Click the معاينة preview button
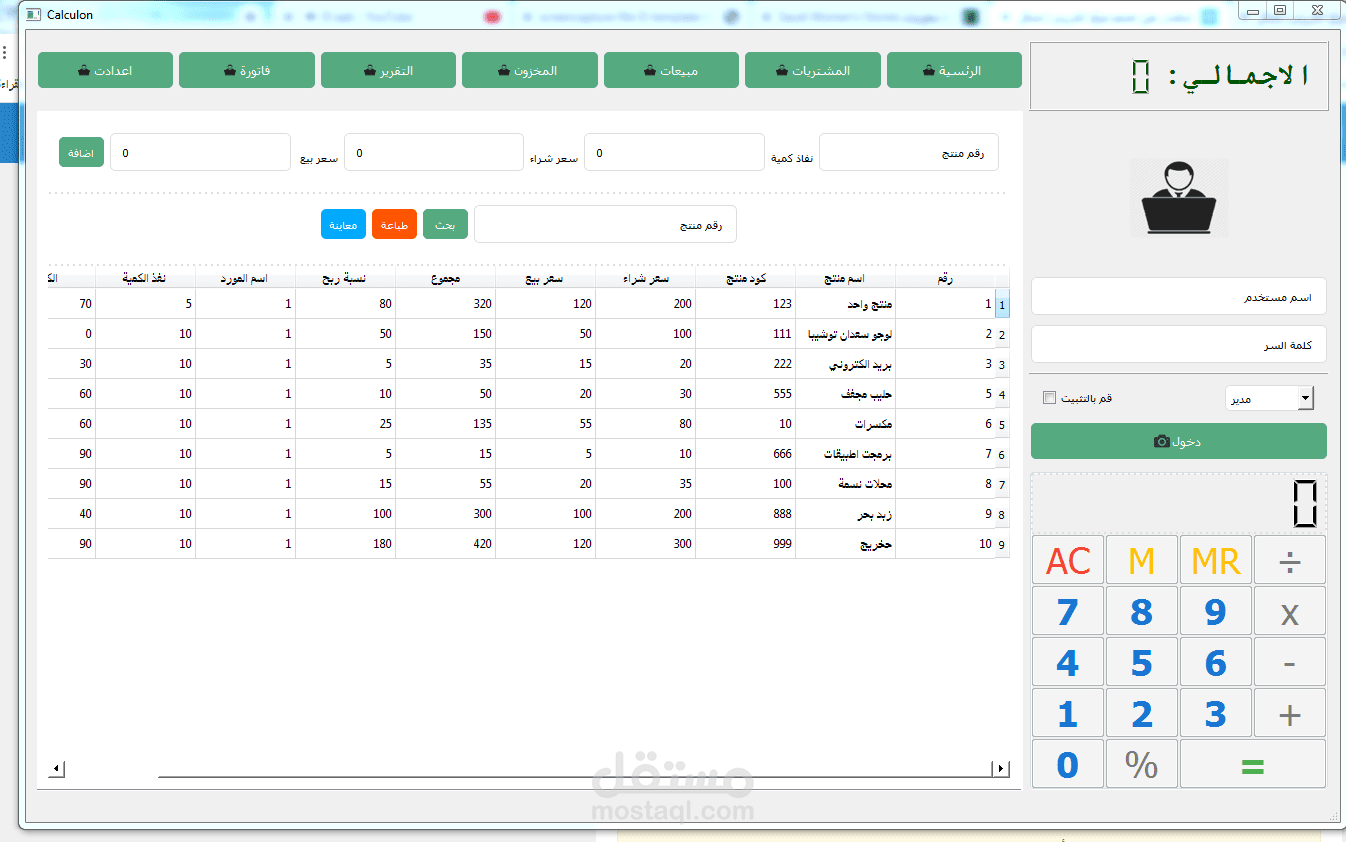The image size is (1346, 842). 344,224
